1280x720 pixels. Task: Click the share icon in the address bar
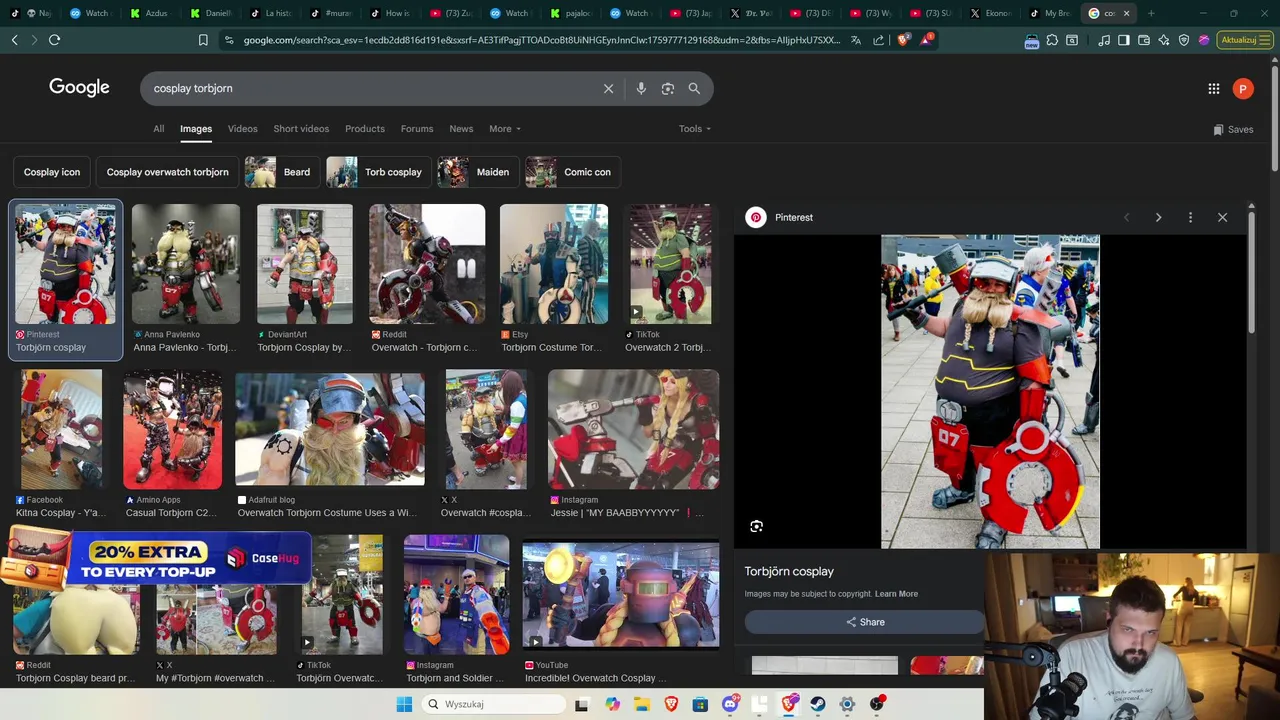click(x=878, y=40)
